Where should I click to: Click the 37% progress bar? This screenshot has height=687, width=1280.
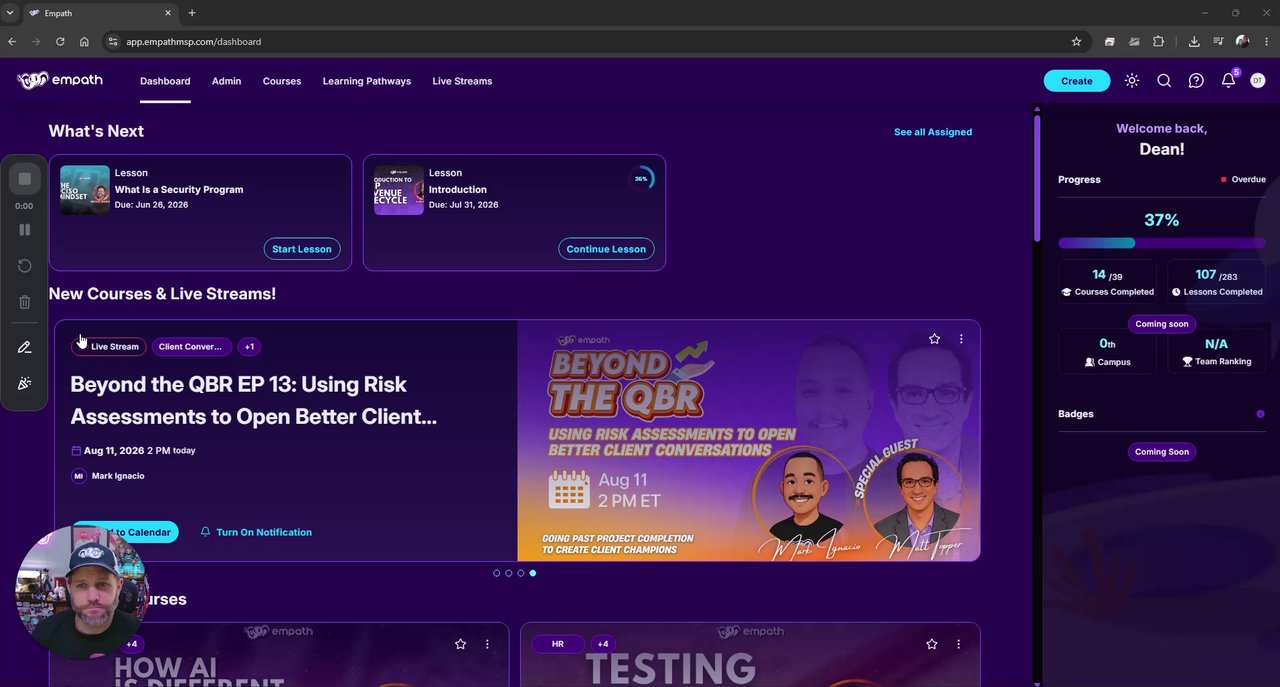(x=1162, y=243)
